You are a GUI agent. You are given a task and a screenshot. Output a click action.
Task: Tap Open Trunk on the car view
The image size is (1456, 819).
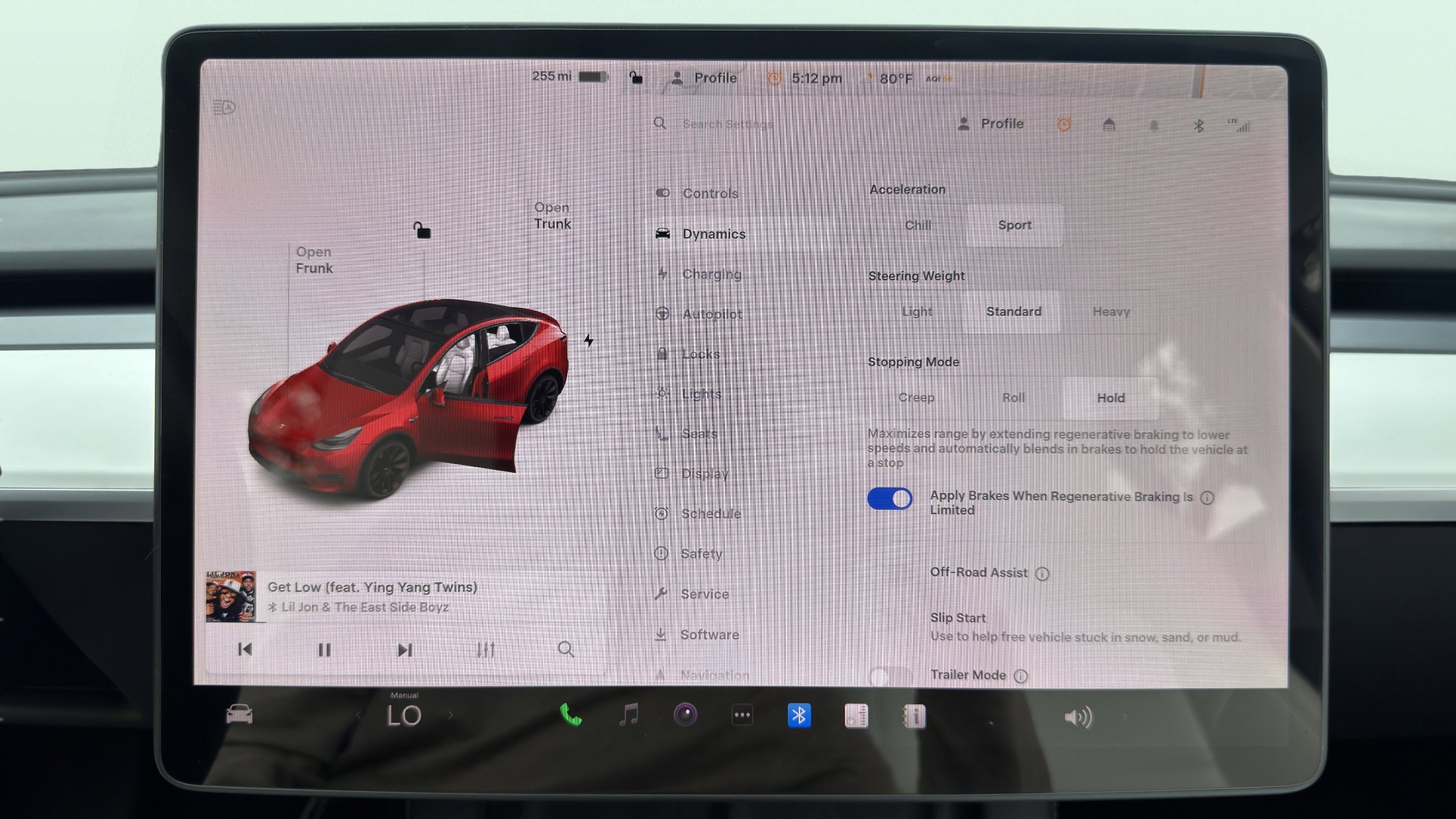coord(552,216)
